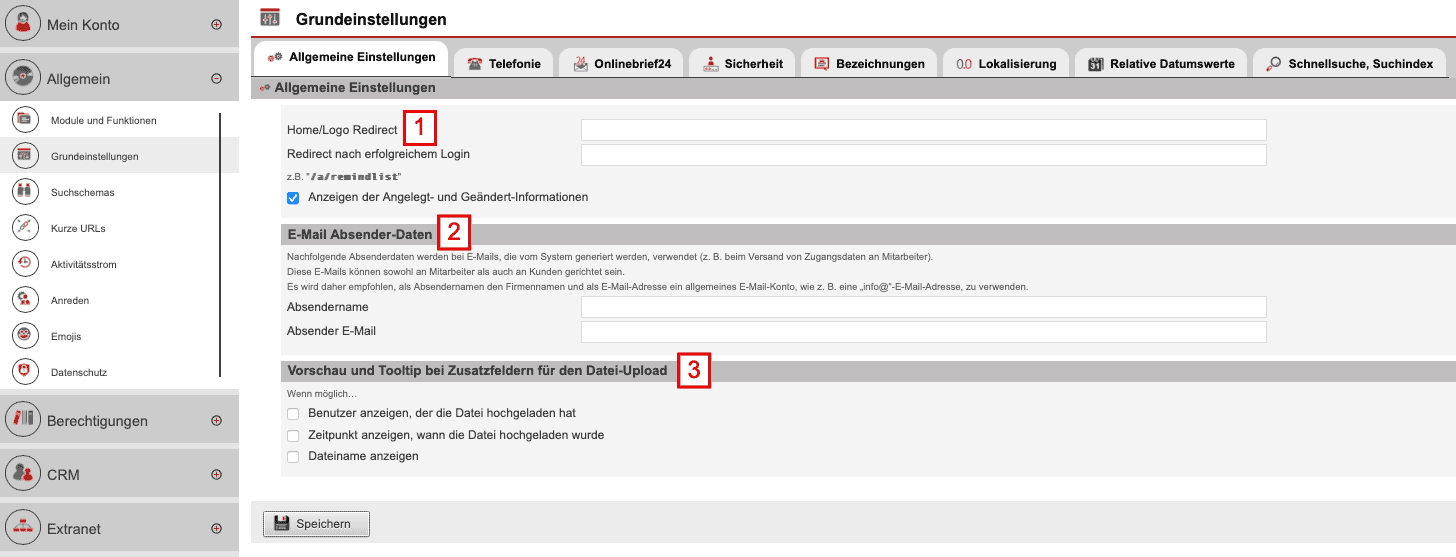Open the Emojis smiley icon
Image resolution: width=1456 pixels, height=557 pixels.
coord(24,335)
